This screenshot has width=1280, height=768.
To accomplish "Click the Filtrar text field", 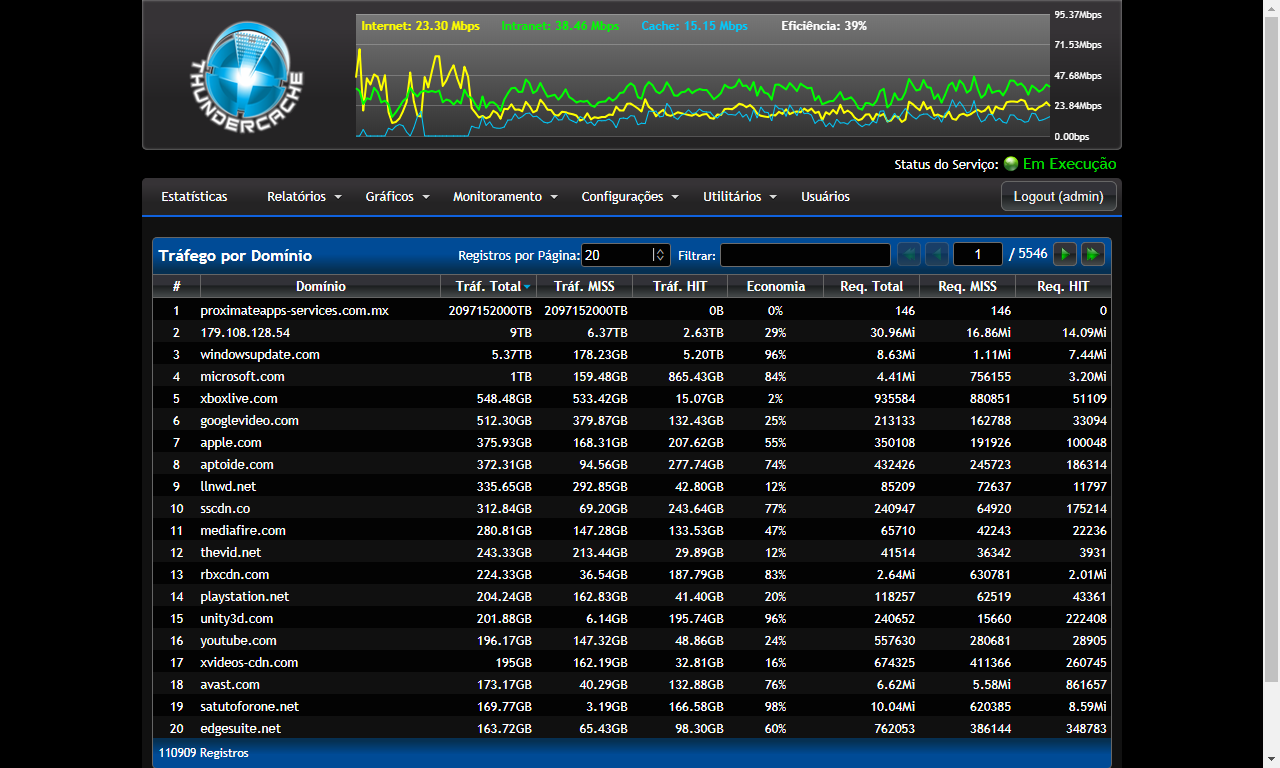I will pyautogui.click(x=805, y=255).
